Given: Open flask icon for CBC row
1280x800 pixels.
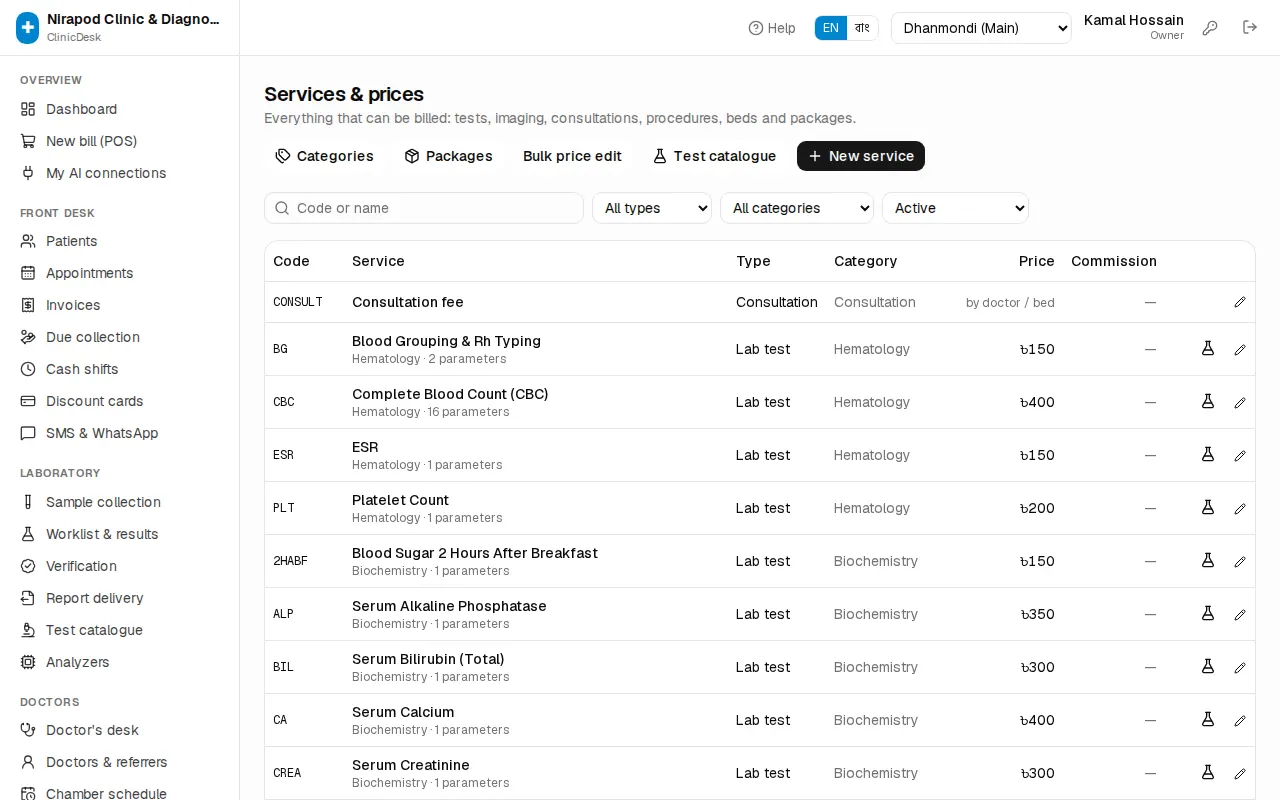Looking at the screenshot, I should (x=1208, y=402).
